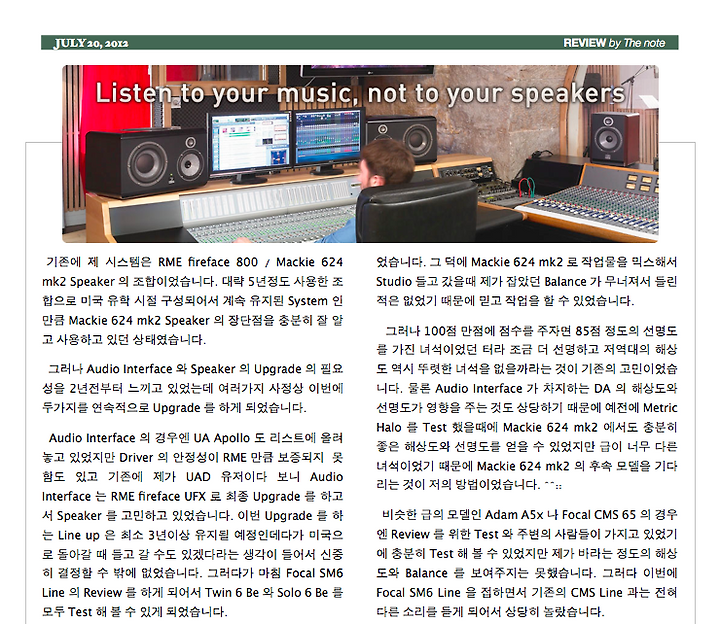Click text "Twin 6 Be 와 Solo 6 Be"
This screenshot has height=624, width=720.
click(266, 593)
